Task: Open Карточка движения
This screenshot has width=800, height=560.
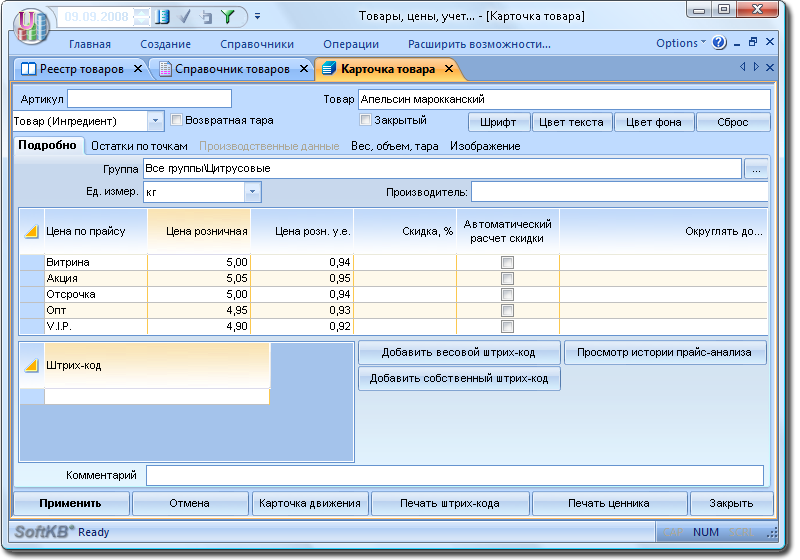Action: point(310,503)
